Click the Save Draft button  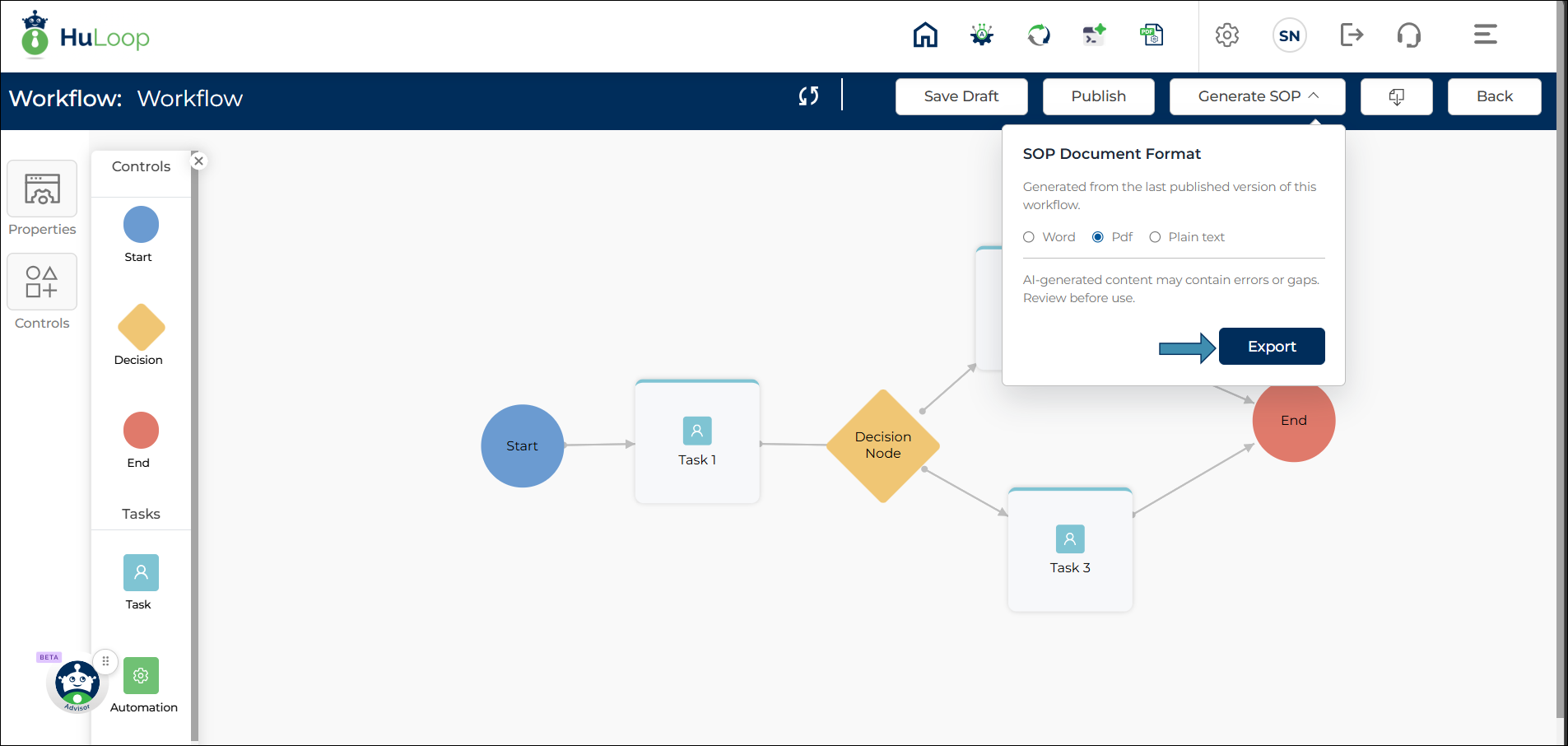tap(961, 97)
